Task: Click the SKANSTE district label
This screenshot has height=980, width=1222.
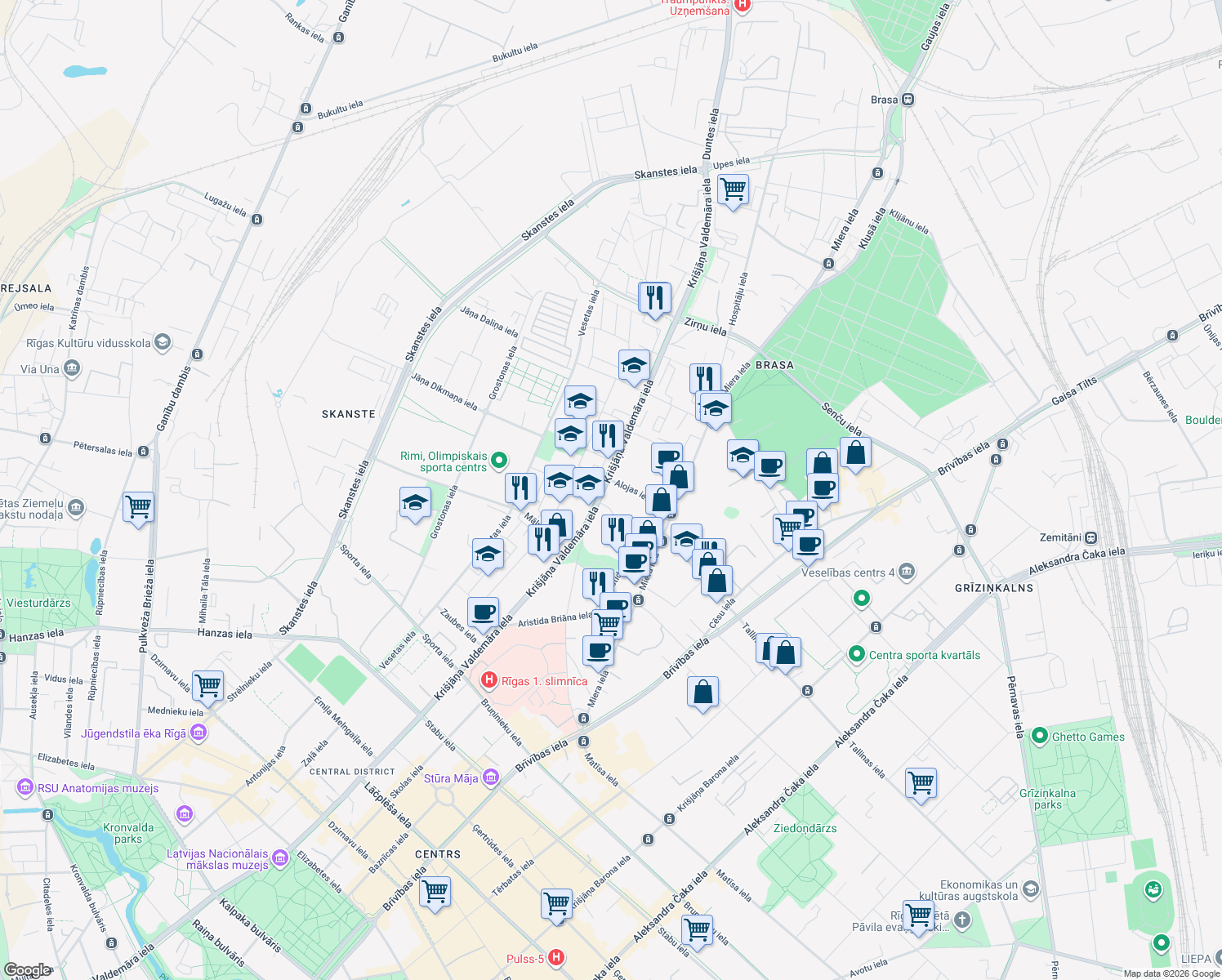Action: [350, 414]
